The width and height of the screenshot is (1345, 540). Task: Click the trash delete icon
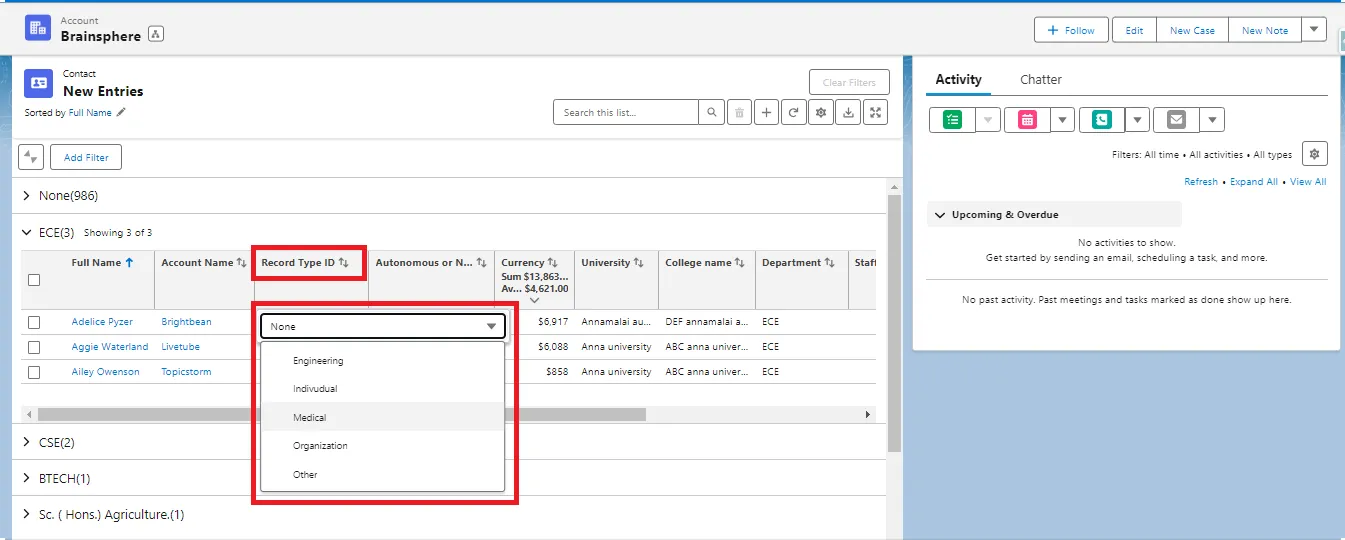click(739, 113)
